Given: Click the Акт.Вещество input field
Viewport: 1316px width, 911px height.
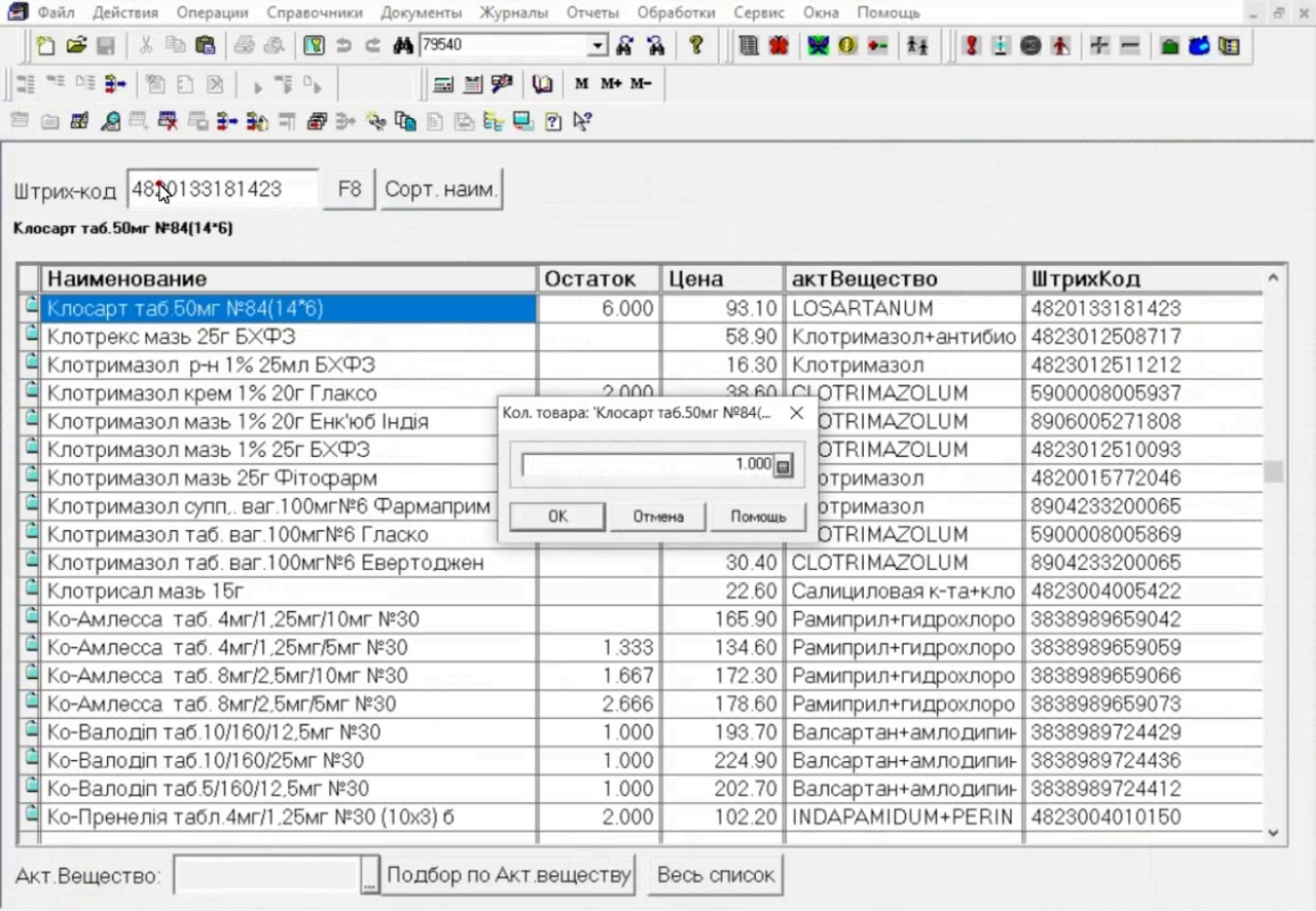Looking at the screenshot, I should click(267, 874).
